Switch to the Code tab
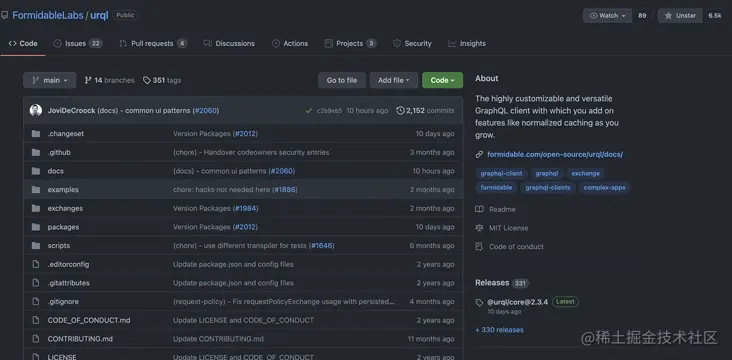 tap(23, 43)
